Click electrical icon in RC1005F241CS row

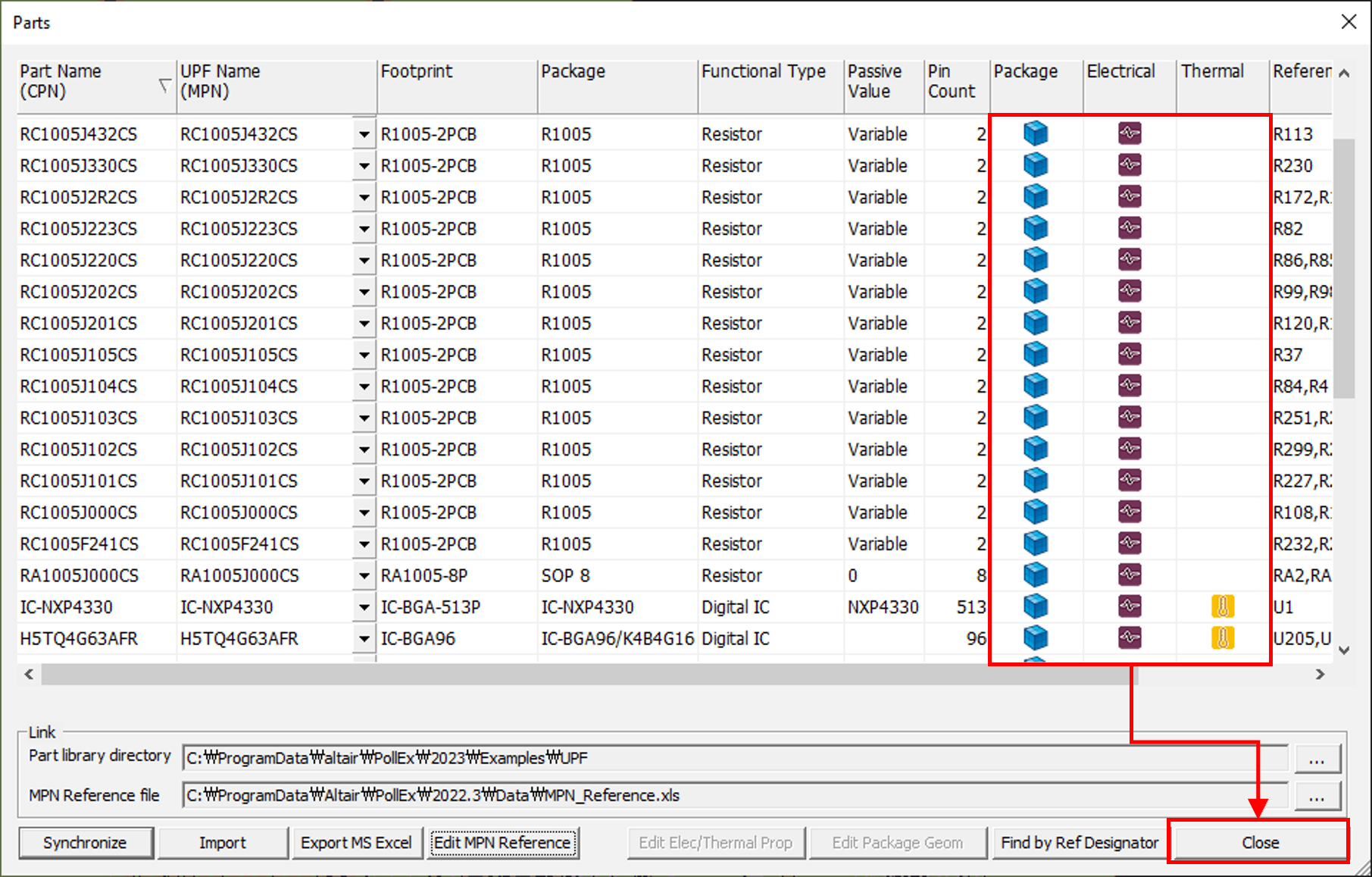(1129, 543)
